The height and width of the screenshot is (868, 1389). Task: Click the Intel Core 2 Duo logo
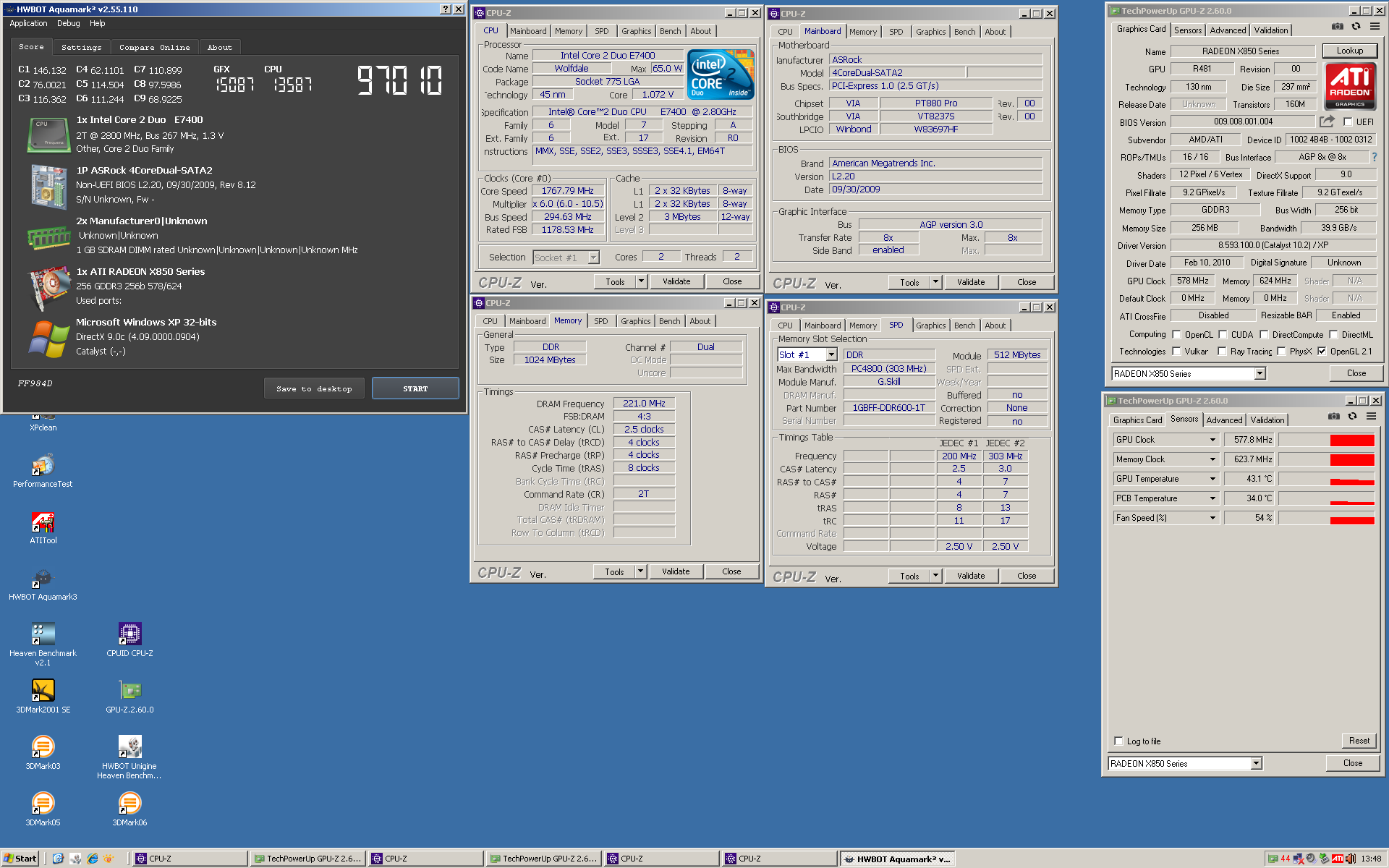click(721, 75)
